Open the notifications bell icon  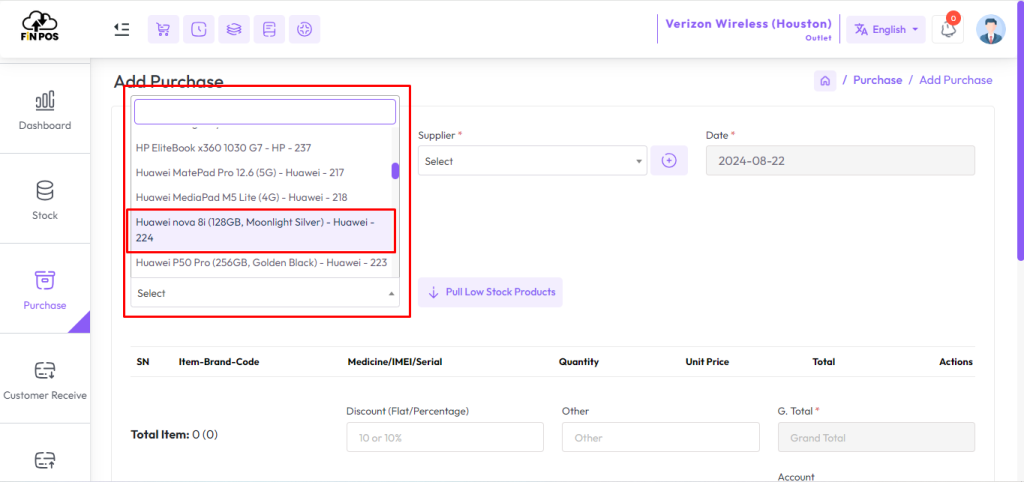(x=948, y=29)
